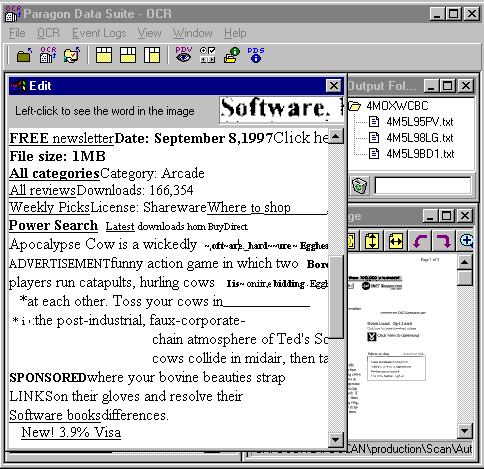This screenshot has width=484, height=469.
Task: Click the Edit window vertical scrollbar thumb
Action: click(x=336, y=297)
